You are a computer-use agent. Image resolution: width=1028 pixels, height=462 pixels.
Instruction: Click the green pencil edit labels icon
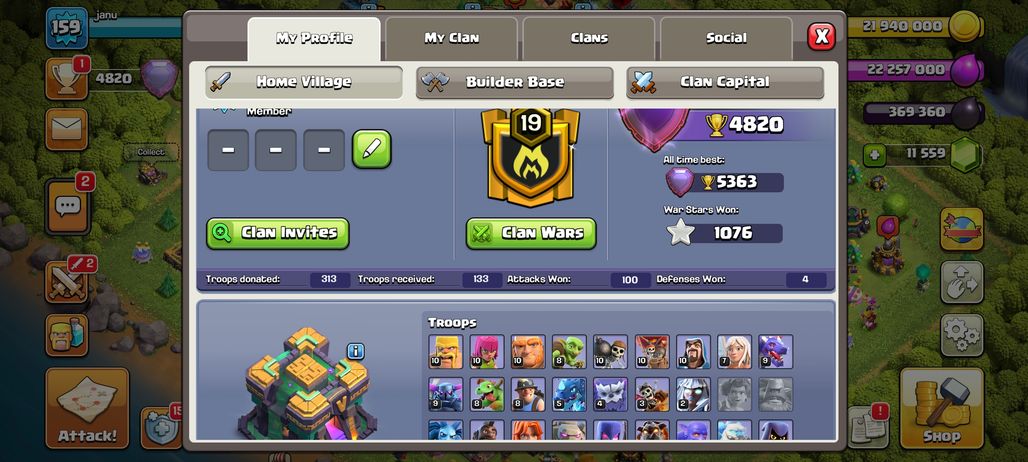pos(372,149)
